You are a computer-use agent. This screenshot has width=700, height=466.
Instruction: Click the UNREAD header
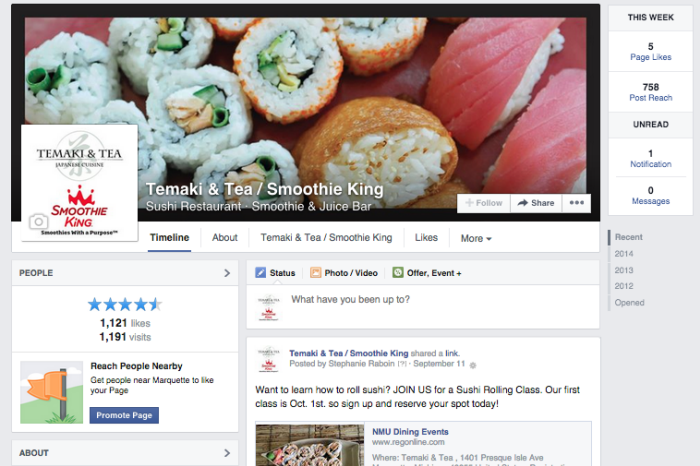(x=650, y=125)
